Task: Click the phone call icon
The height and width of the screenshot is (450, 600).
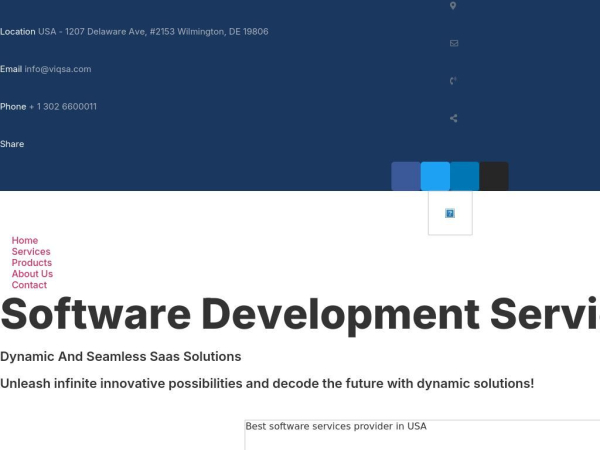Action: tap(453, 81)
